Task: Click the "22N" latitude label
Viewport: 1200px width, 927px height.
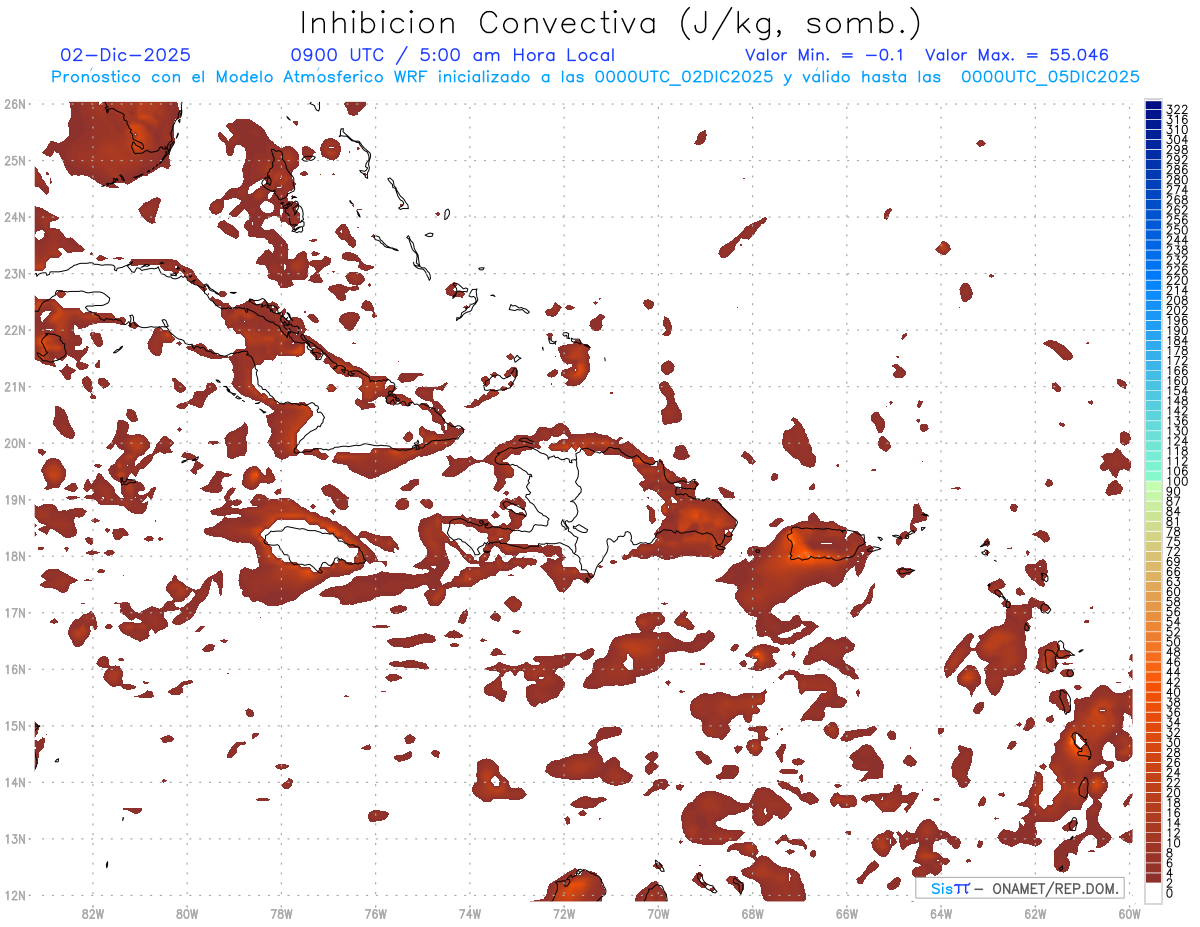Action: 15,330
